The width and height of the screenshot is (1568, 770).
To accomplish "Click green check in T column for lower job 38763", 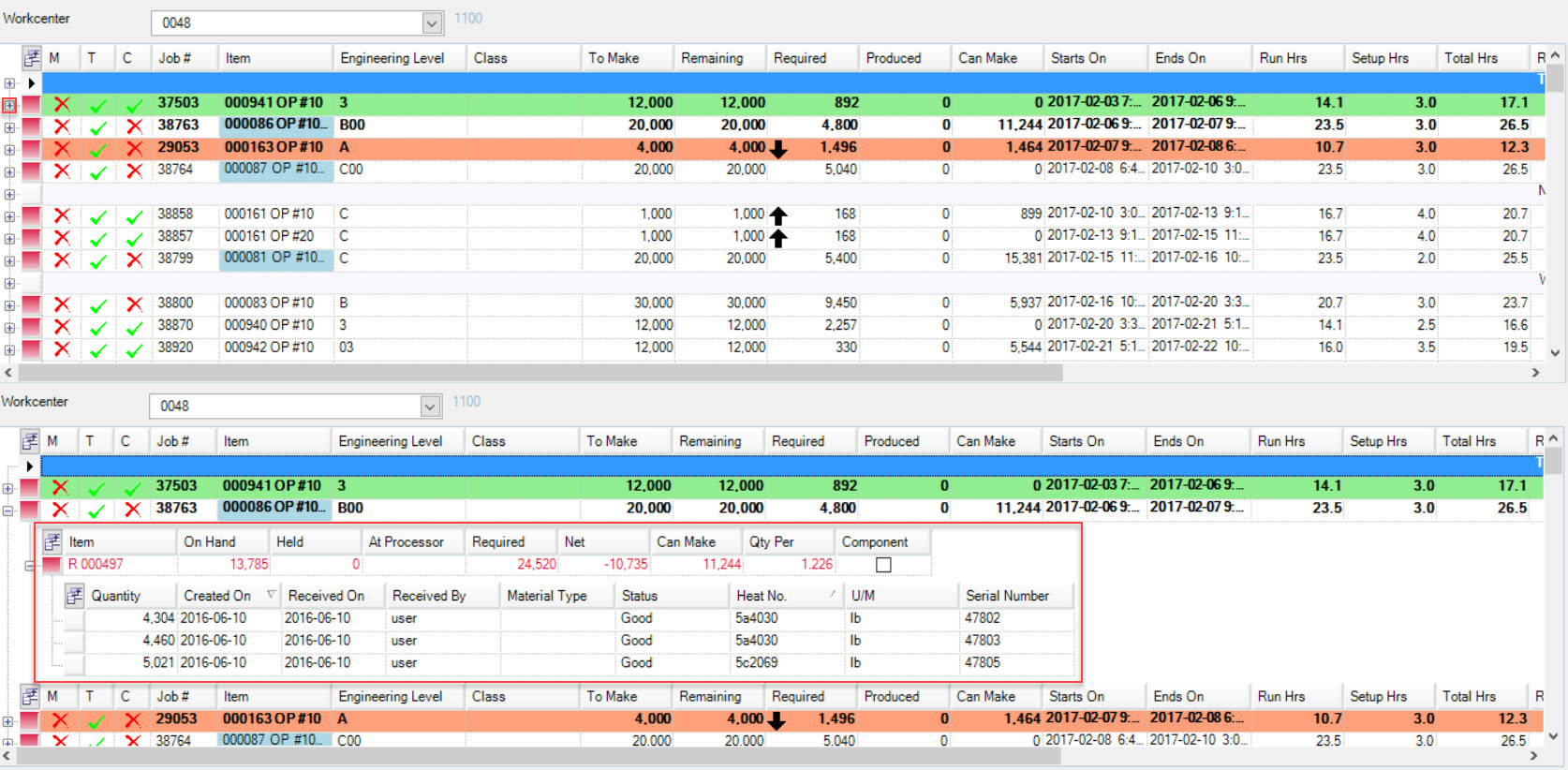I will pyautogui.click(x=96, y=511).
